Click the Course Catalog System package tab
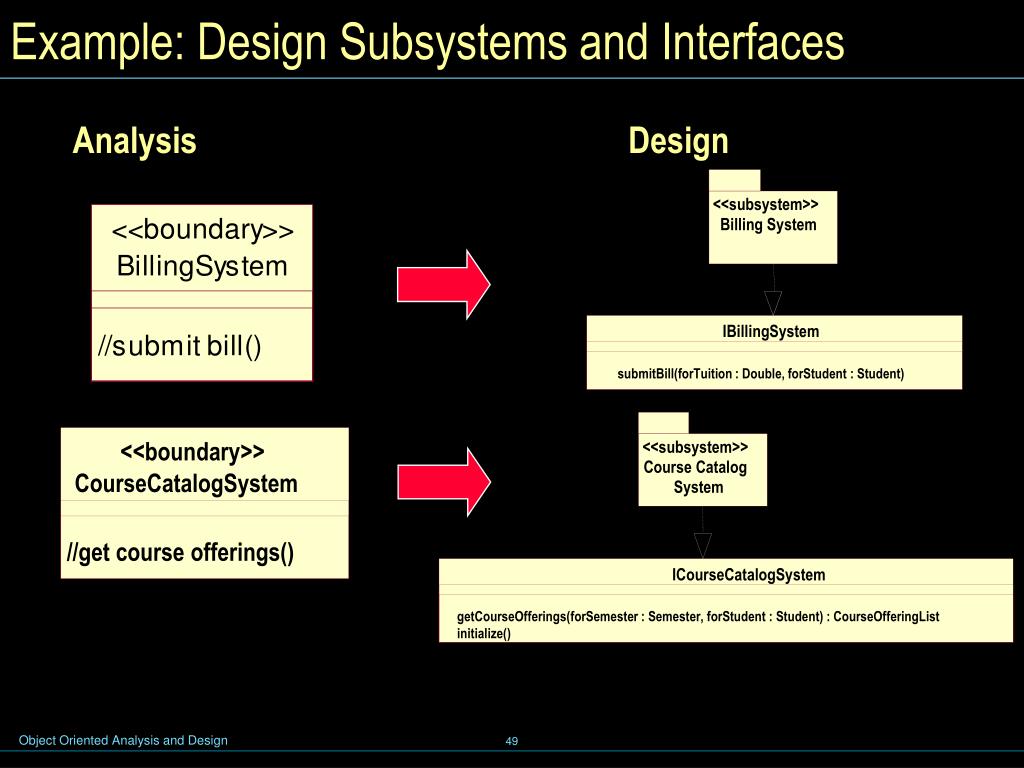 coord(664,423)
